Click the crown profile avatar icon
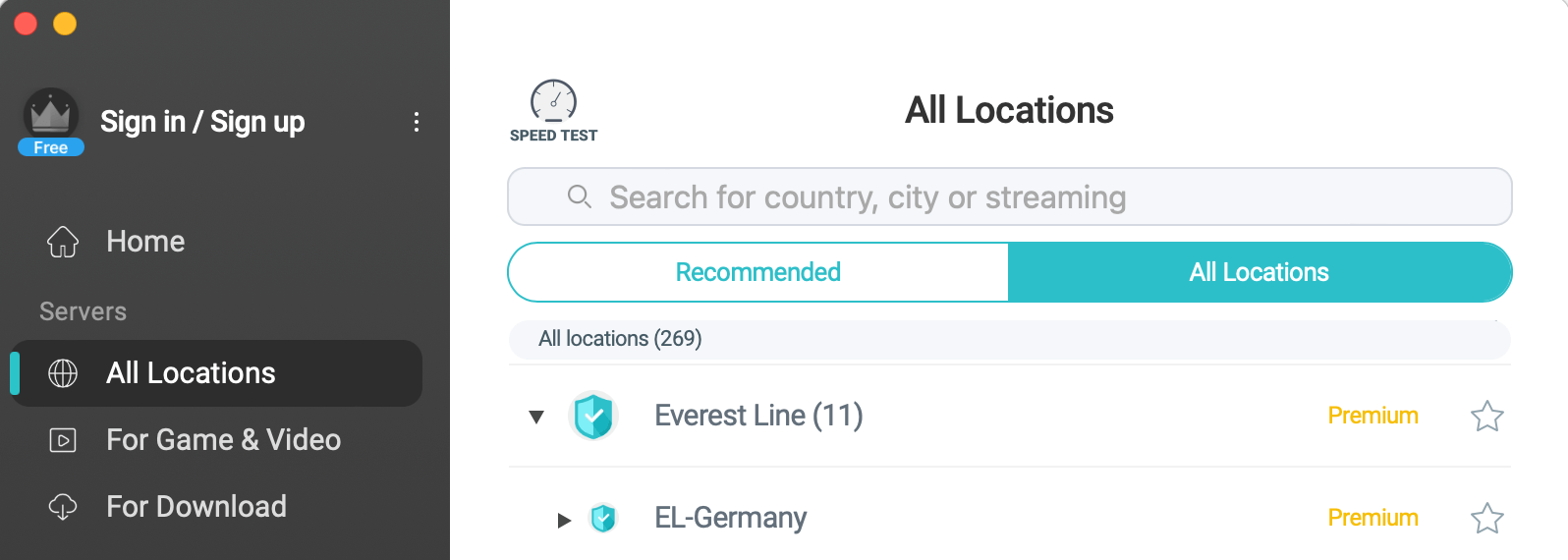 [51, 114]
